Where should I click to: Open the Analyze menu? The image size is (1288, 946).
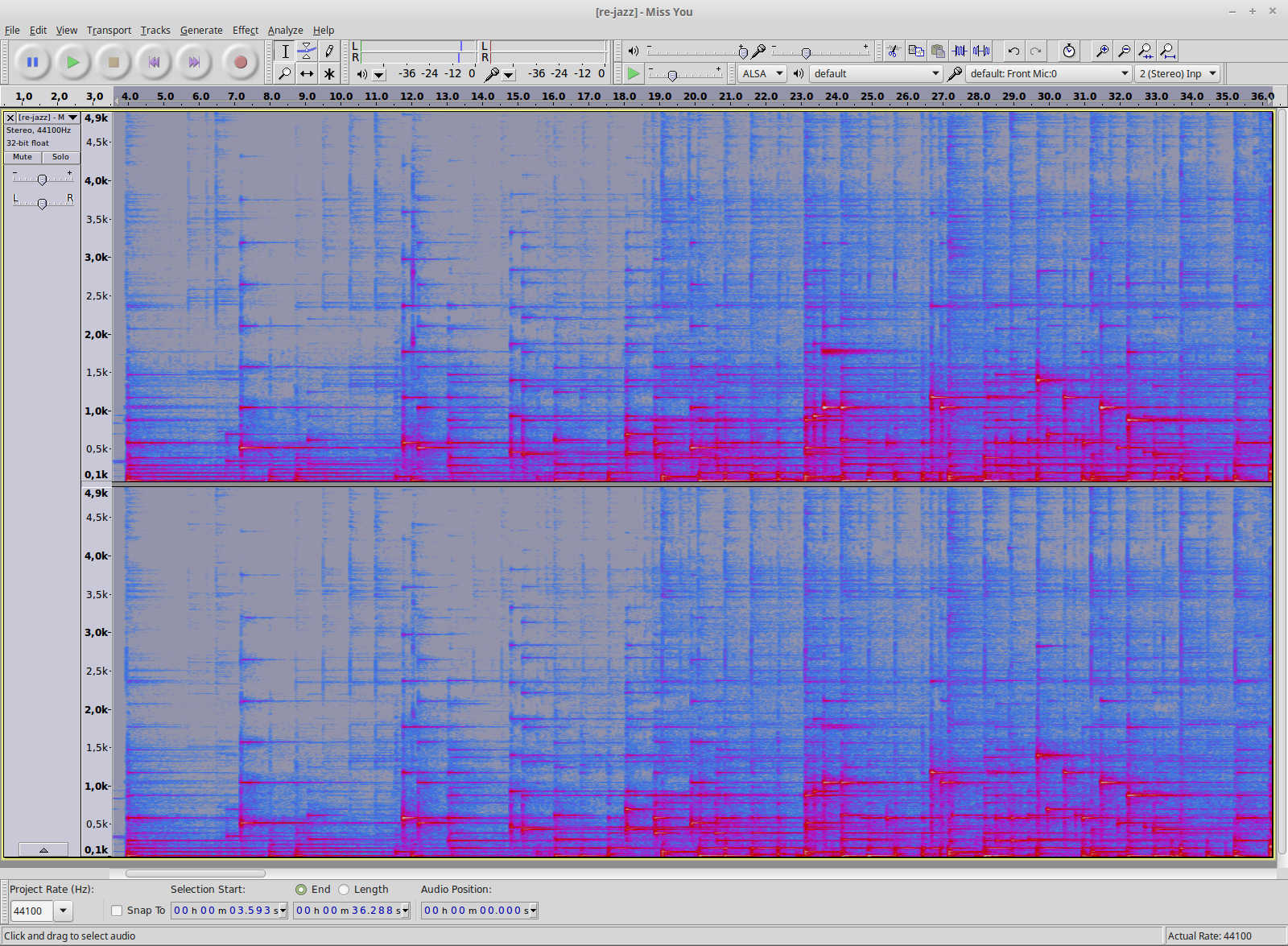point(285,30)
